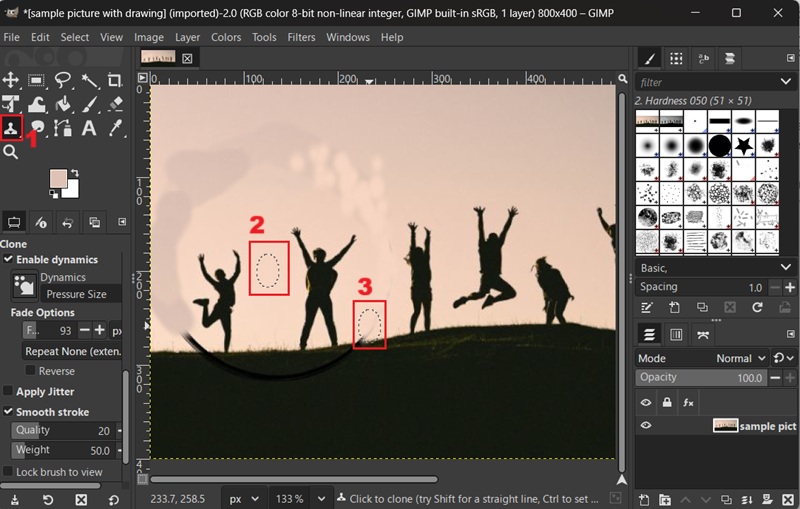Toggle the layer lock header icon
The height and width of the screenshot is (509, 800).
667,402
